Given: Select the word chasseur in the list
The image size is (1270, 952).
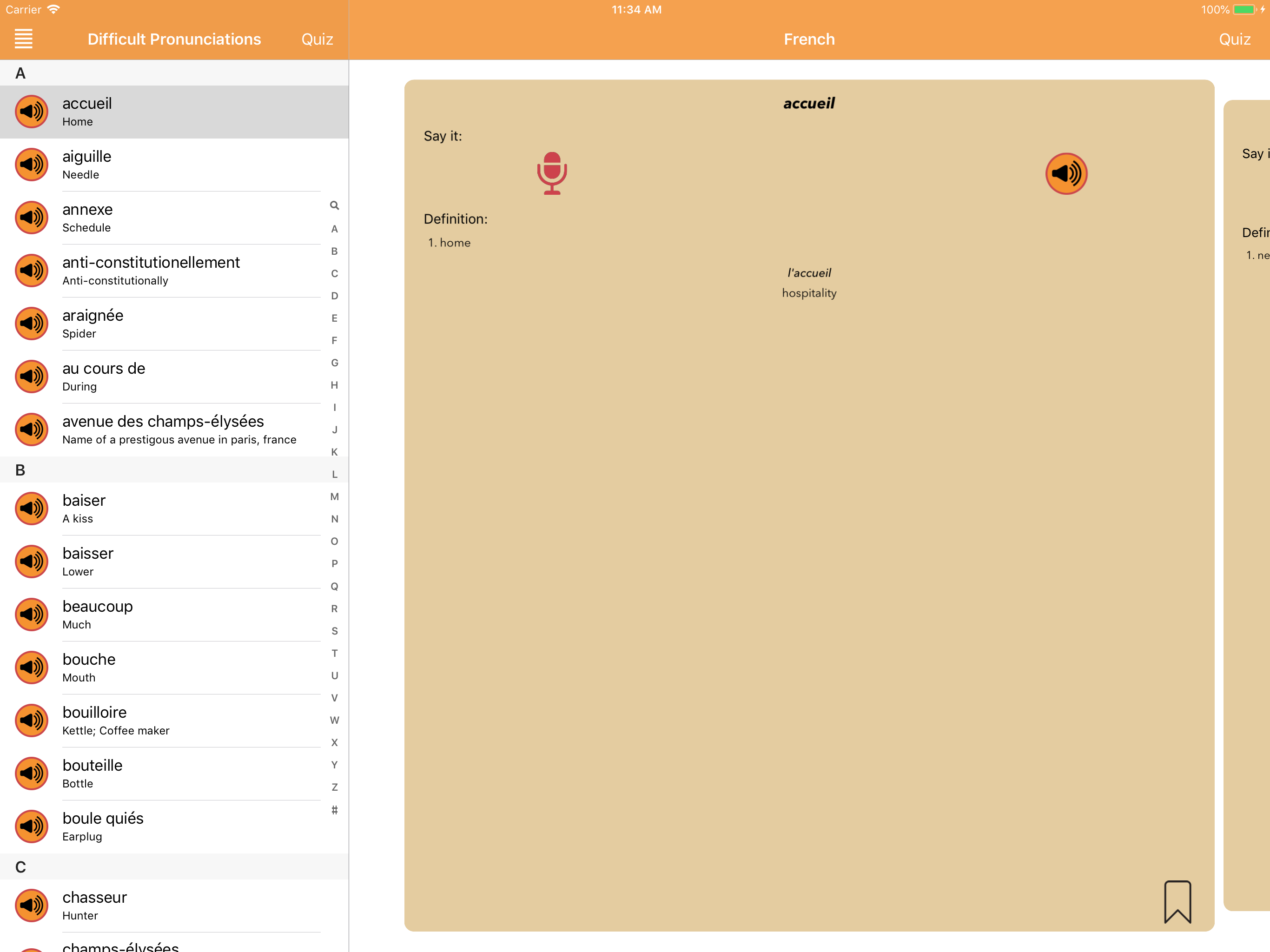Looking at the screenshot, I should [x=174, y=906].
